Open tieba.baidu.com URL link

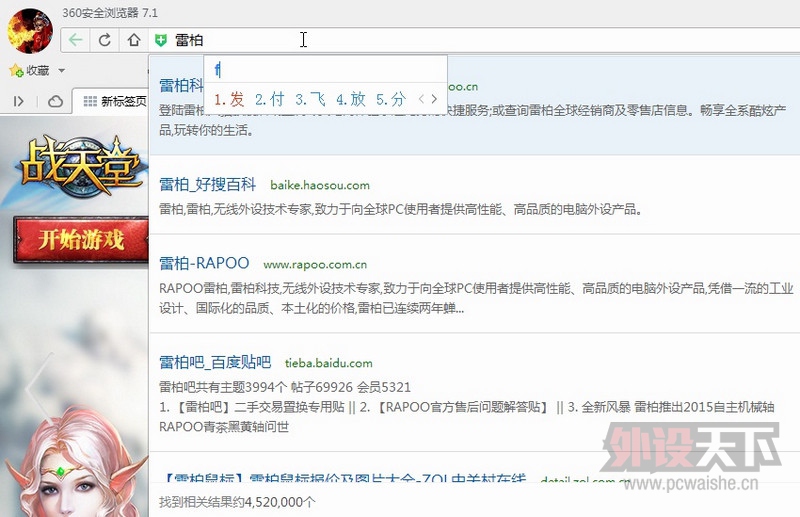click(x=329, y=363)
